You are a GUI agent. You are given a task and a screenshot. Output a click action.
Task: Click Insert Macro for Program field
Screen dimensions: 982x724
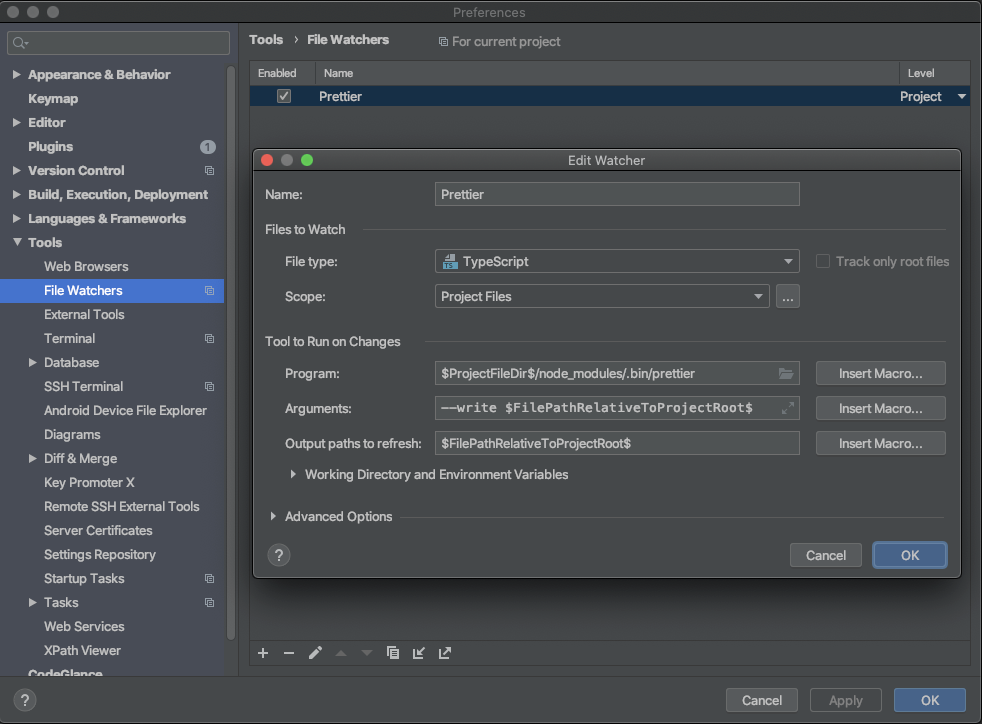881,373
